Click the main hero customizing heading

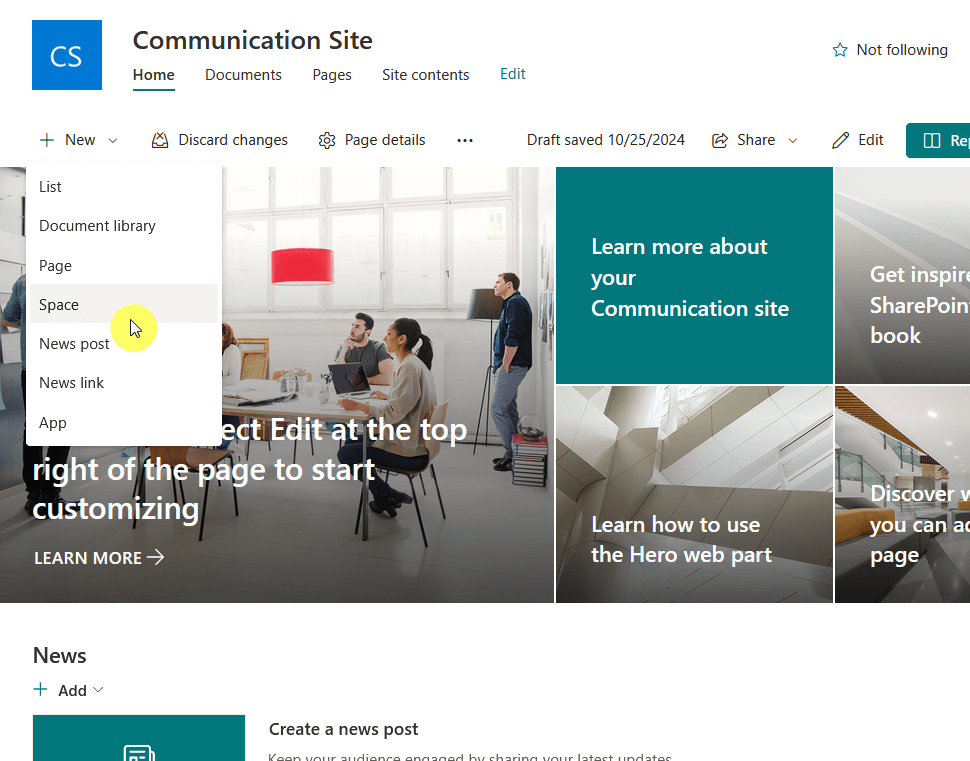[249, 470]
